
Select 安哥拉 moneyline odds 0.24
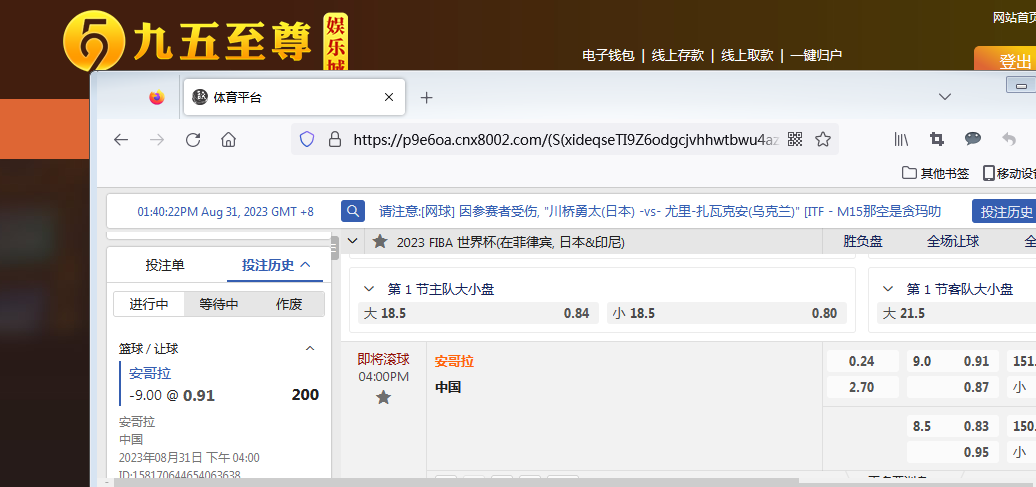(x=862, y=361)
